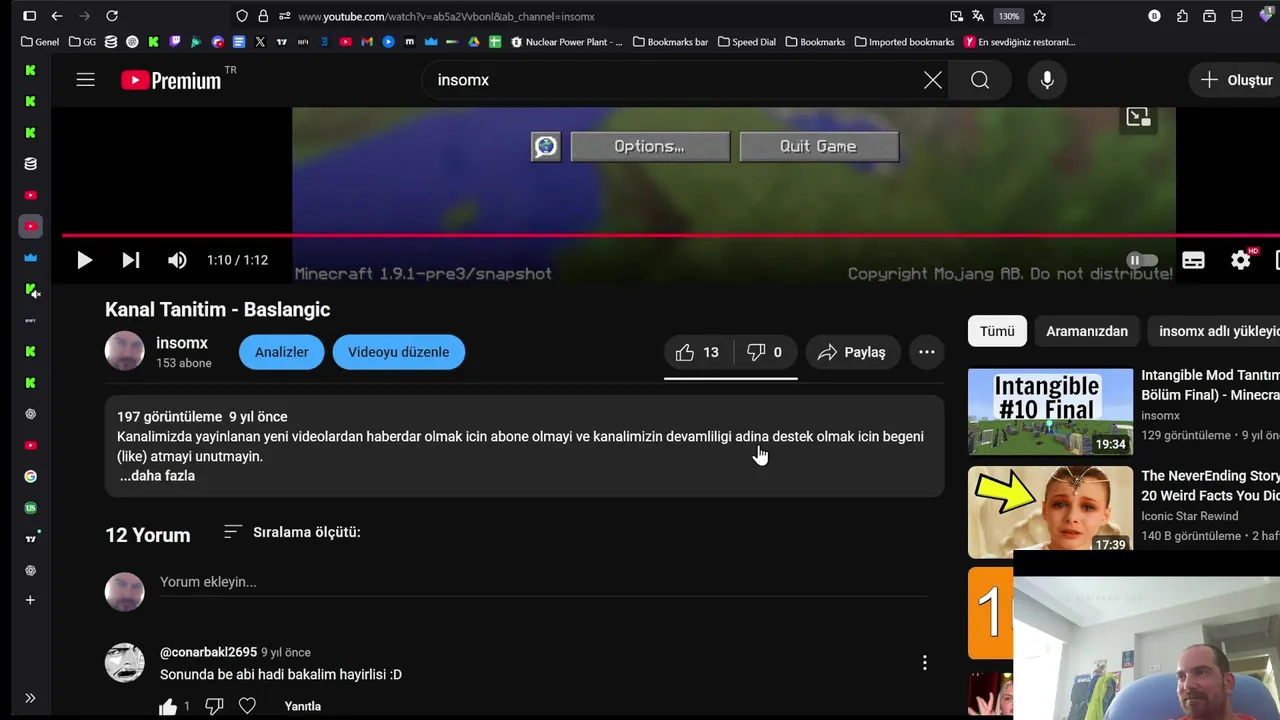The height and width of the screenshot is (720, 1280).
Task: Open Analizler for this video
Action: click(281, 352)
